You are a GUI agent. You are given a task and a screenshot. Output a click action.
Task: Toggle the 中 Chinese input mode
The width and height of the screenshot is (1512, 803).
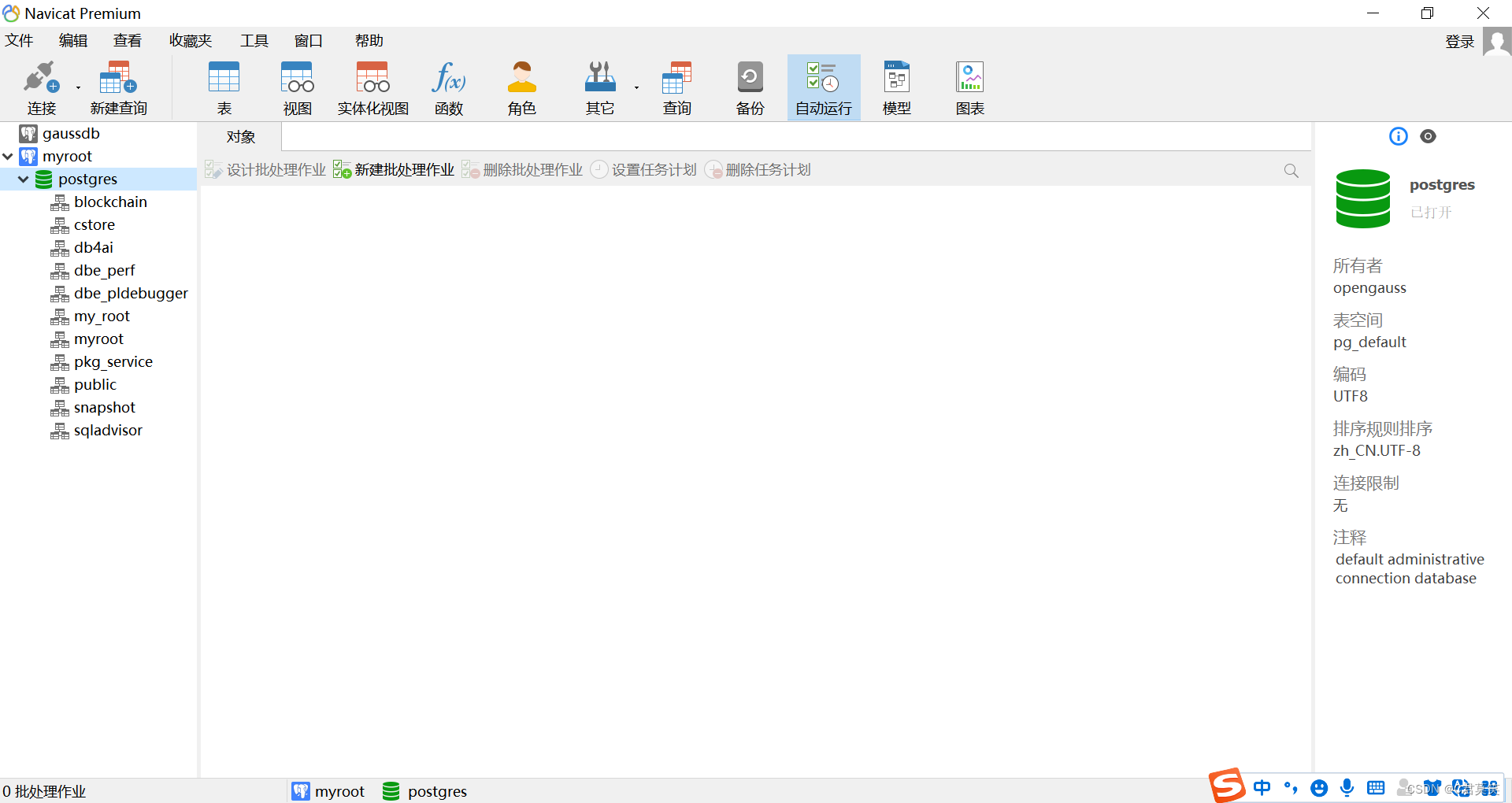pyautogui.click(x=1262, y=787)
